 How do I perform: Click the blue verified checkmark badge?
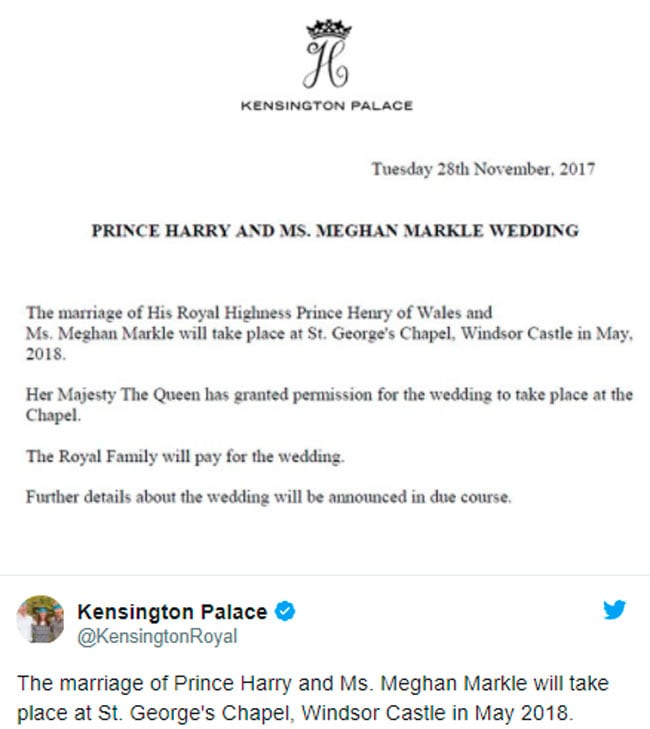(285, 611)
